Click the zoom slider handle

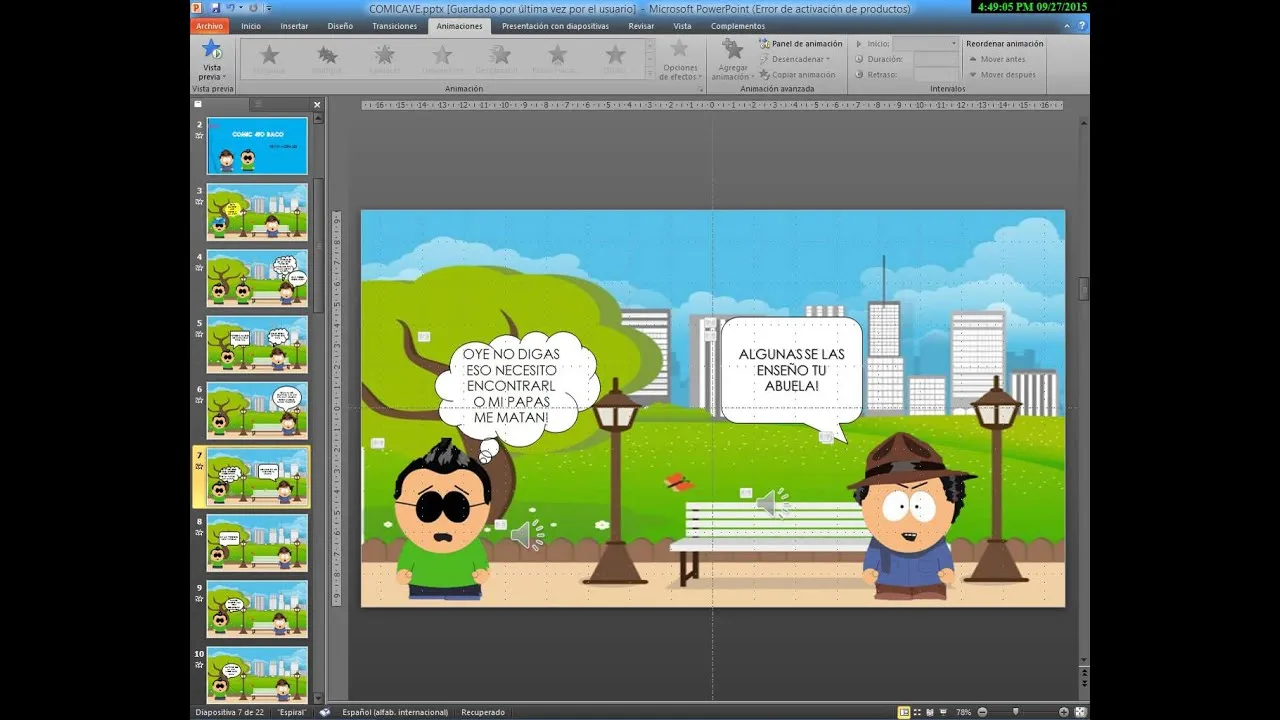click(x=1017, y=712)
